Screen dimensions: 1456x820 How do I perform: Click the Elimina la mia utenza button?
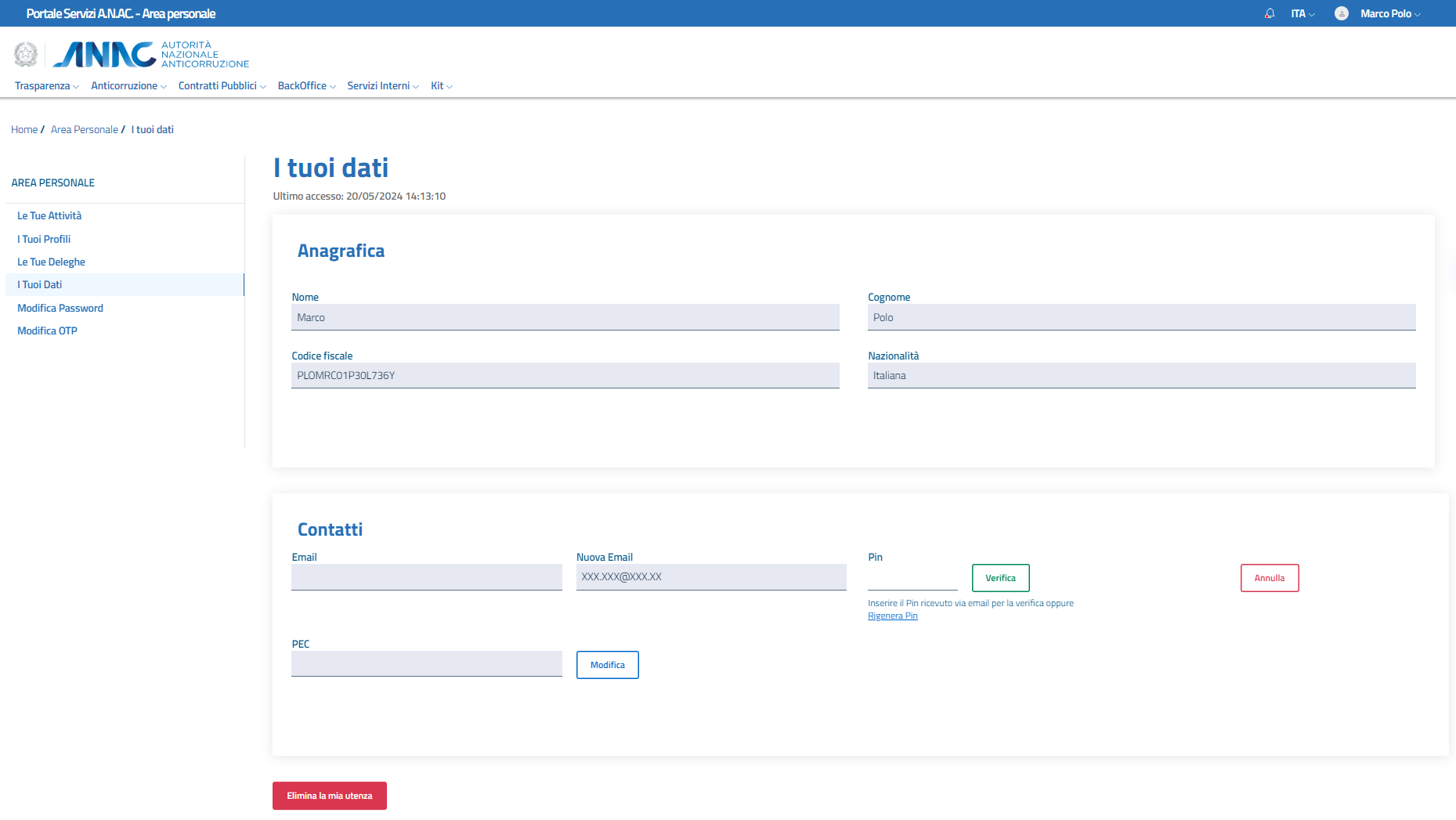[x=329, y=796]
